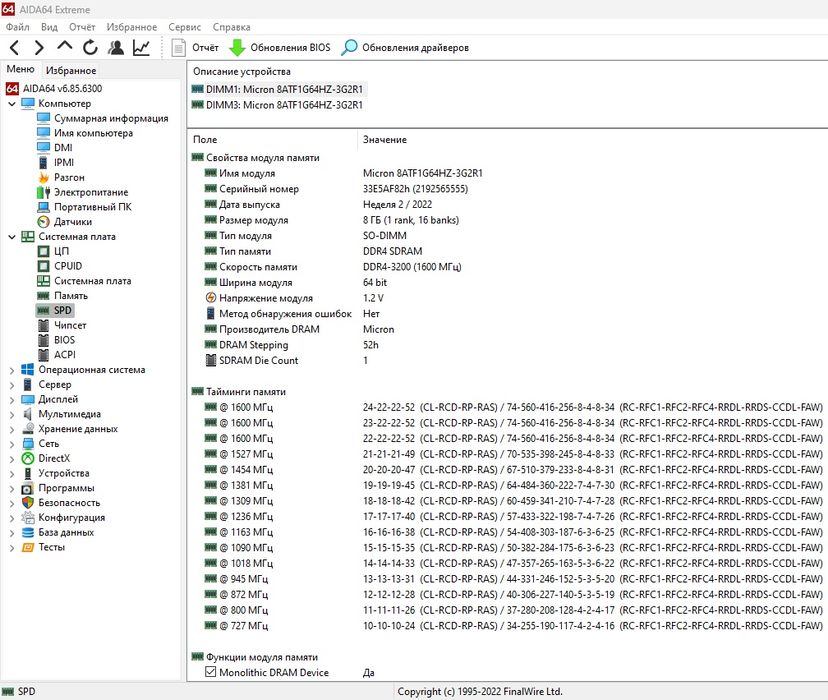Expand the Устройства branch
The width and height of the screenshot is (828, 700).
[x=12, y=474]
